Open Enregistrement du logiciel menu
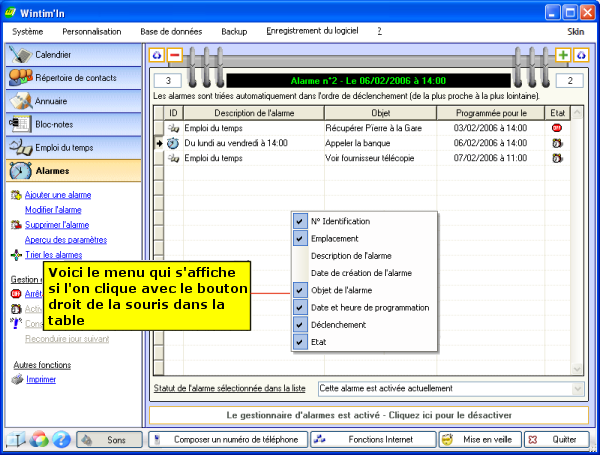Screen dimensions: 600x455 click(x=312, y=31)
